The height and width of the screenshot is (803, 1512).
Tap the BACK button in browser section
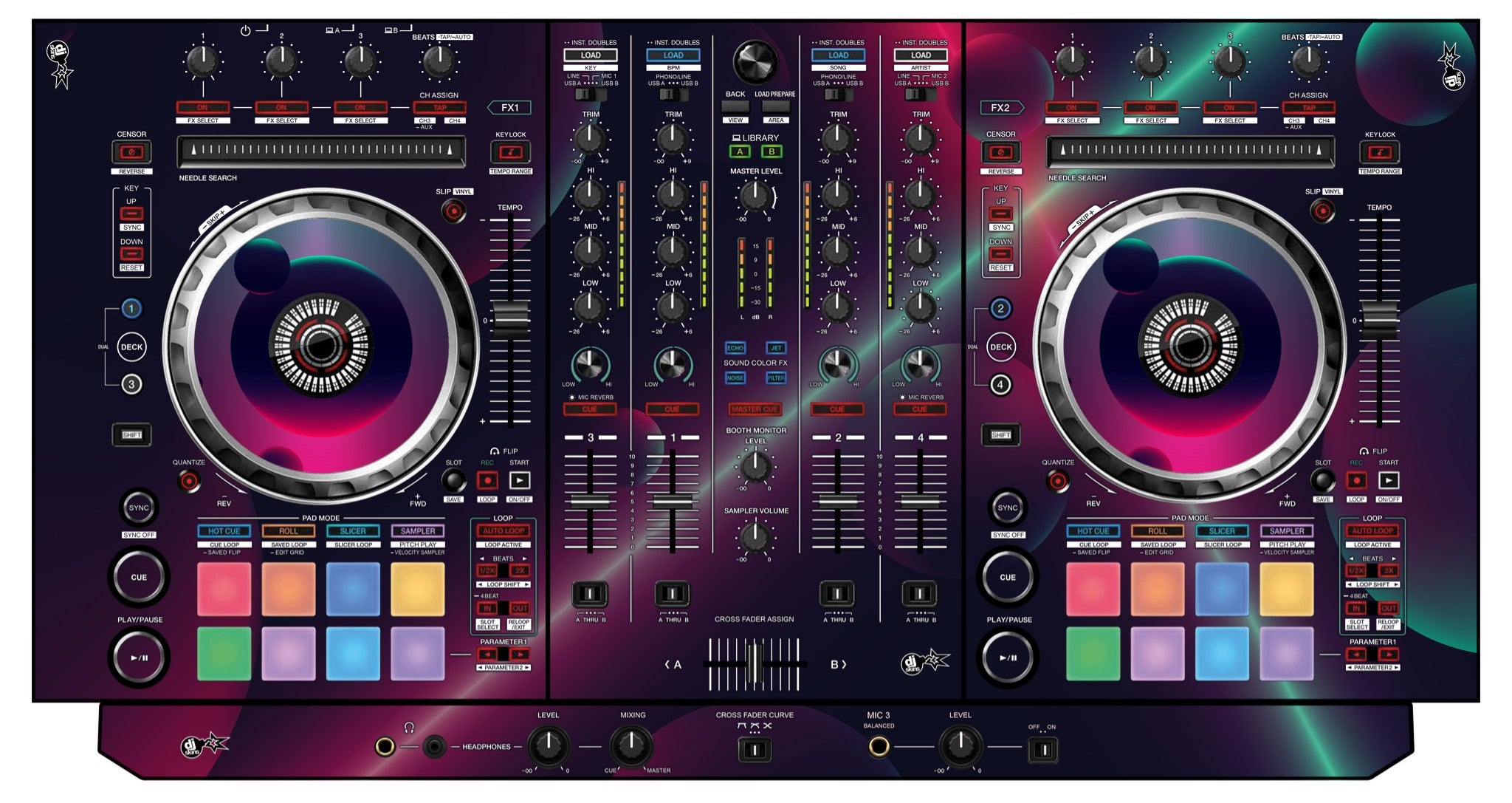(x=735, y=107)
